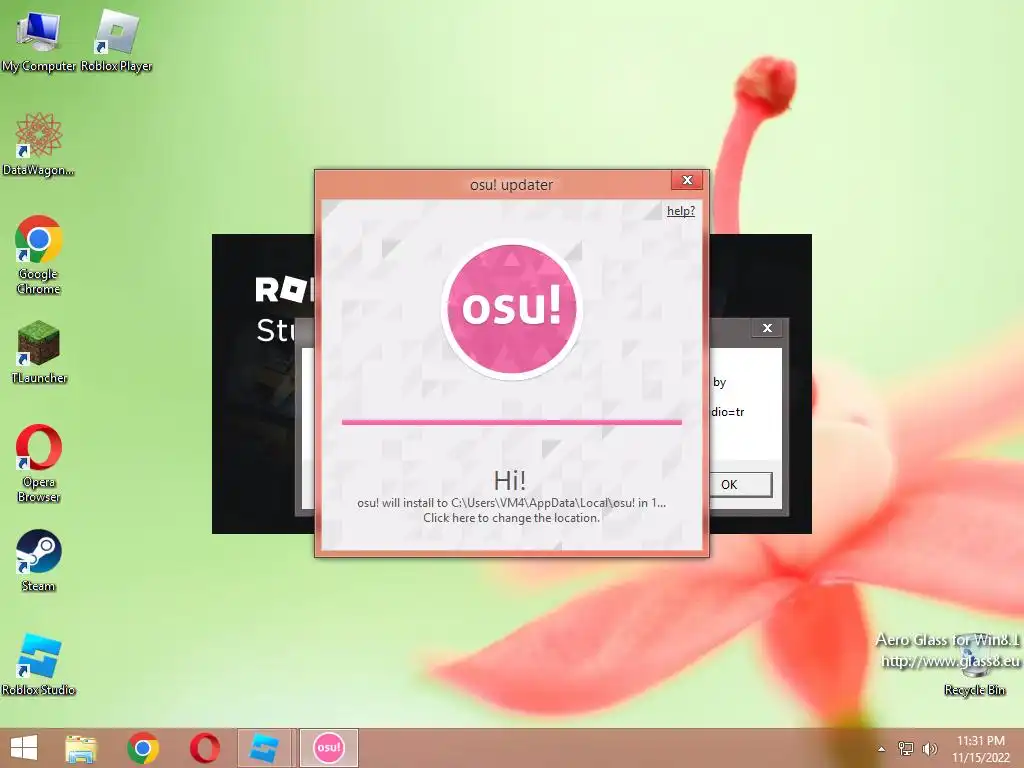
Task: Open the volume tray icon
Action: pyautogui.click(x=929, y=748)
